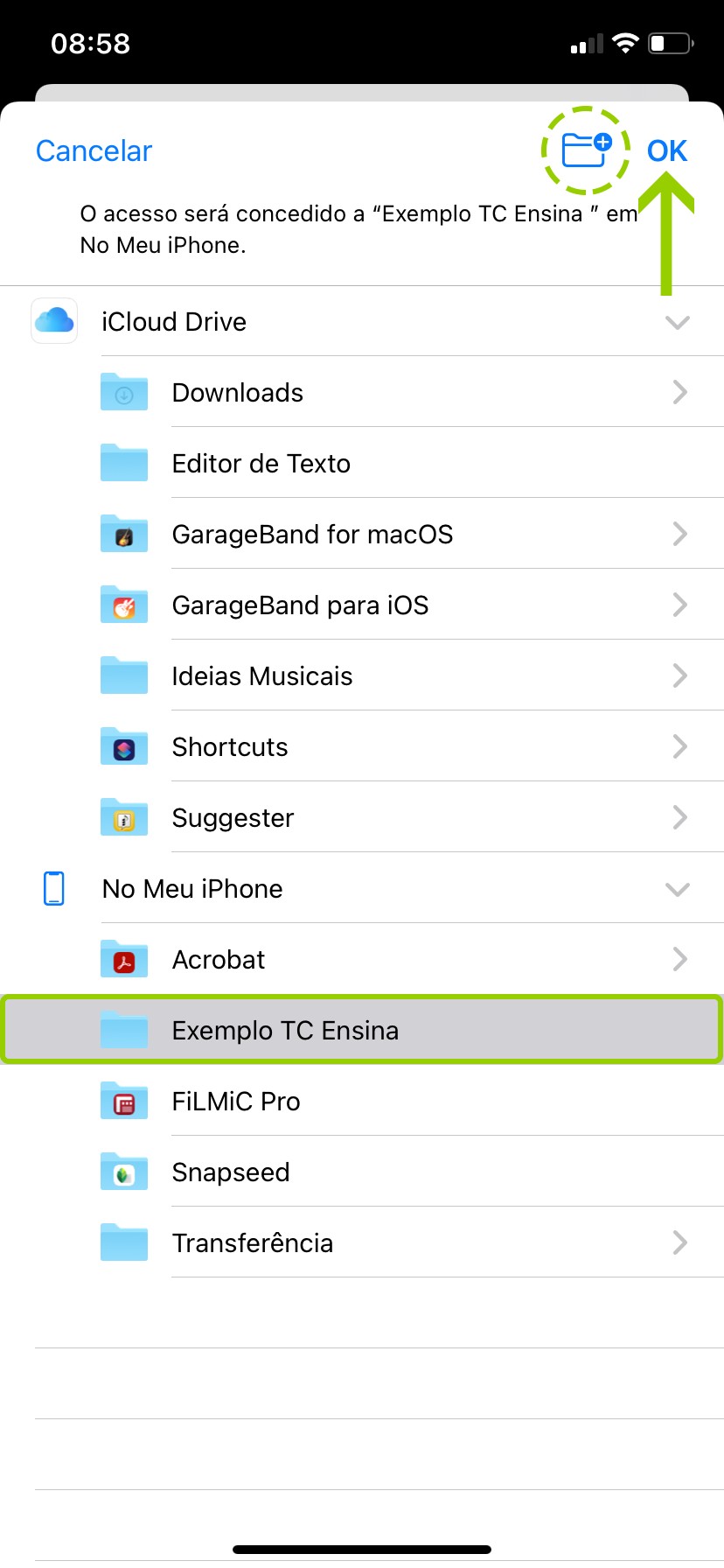Select the Editor de Texto folder
This screenshot has height=1568, width=724.
[261, 463]
